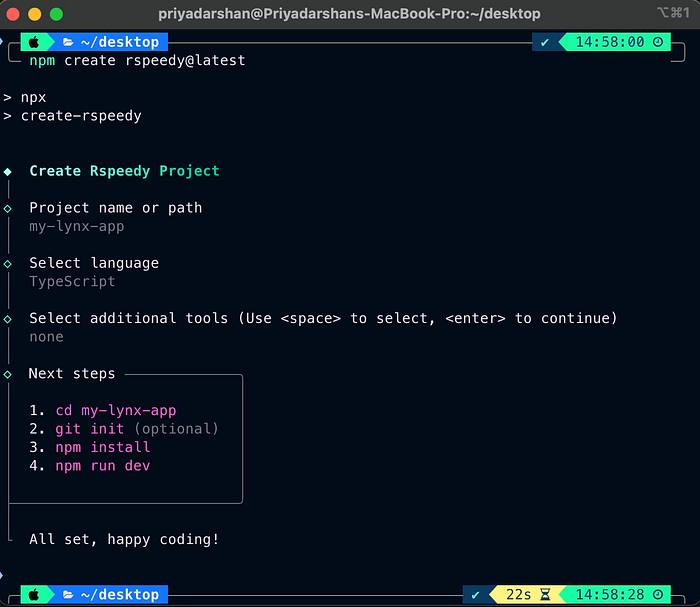Click the Apple logo in top prompt

[x=34, y=42]
